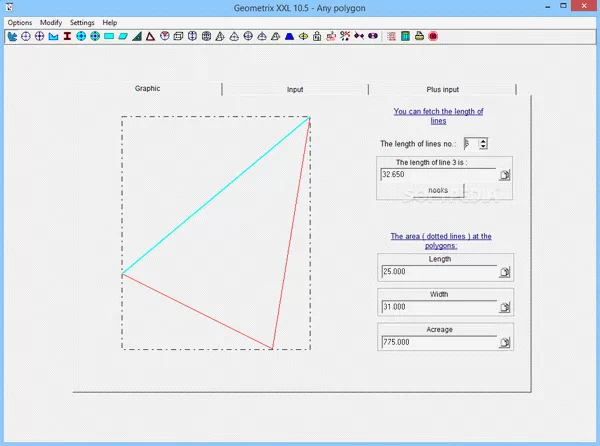Click the Length field showing 25.000

click(439, 272)
